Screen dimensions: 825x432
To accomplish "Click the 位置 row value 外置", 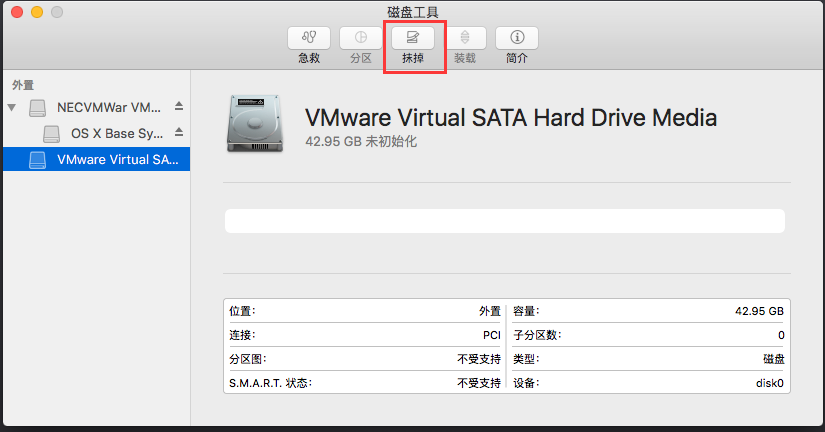I will click(489, 311).
